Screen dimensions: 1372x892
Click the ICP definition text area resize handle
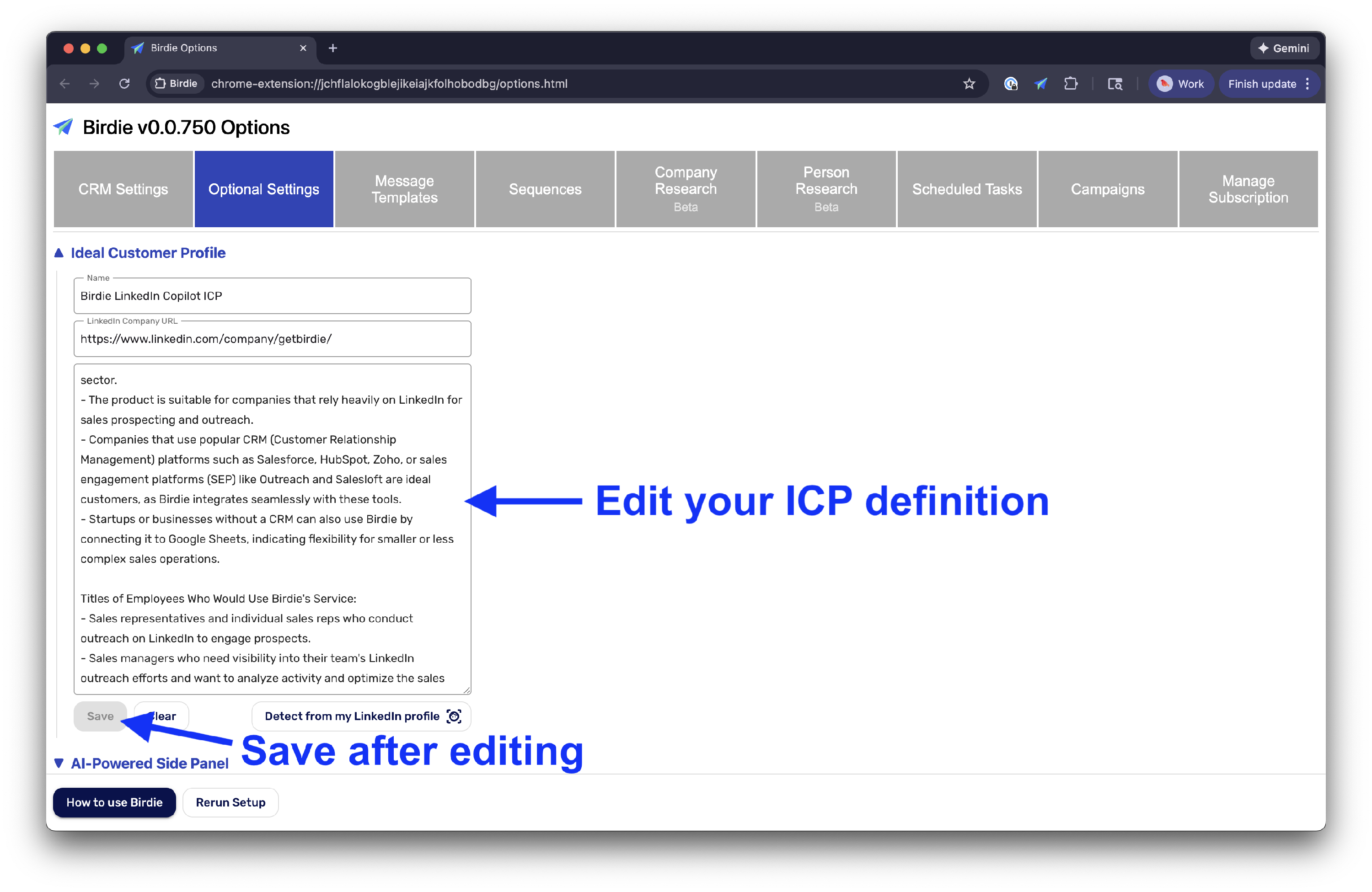point(467,690)
